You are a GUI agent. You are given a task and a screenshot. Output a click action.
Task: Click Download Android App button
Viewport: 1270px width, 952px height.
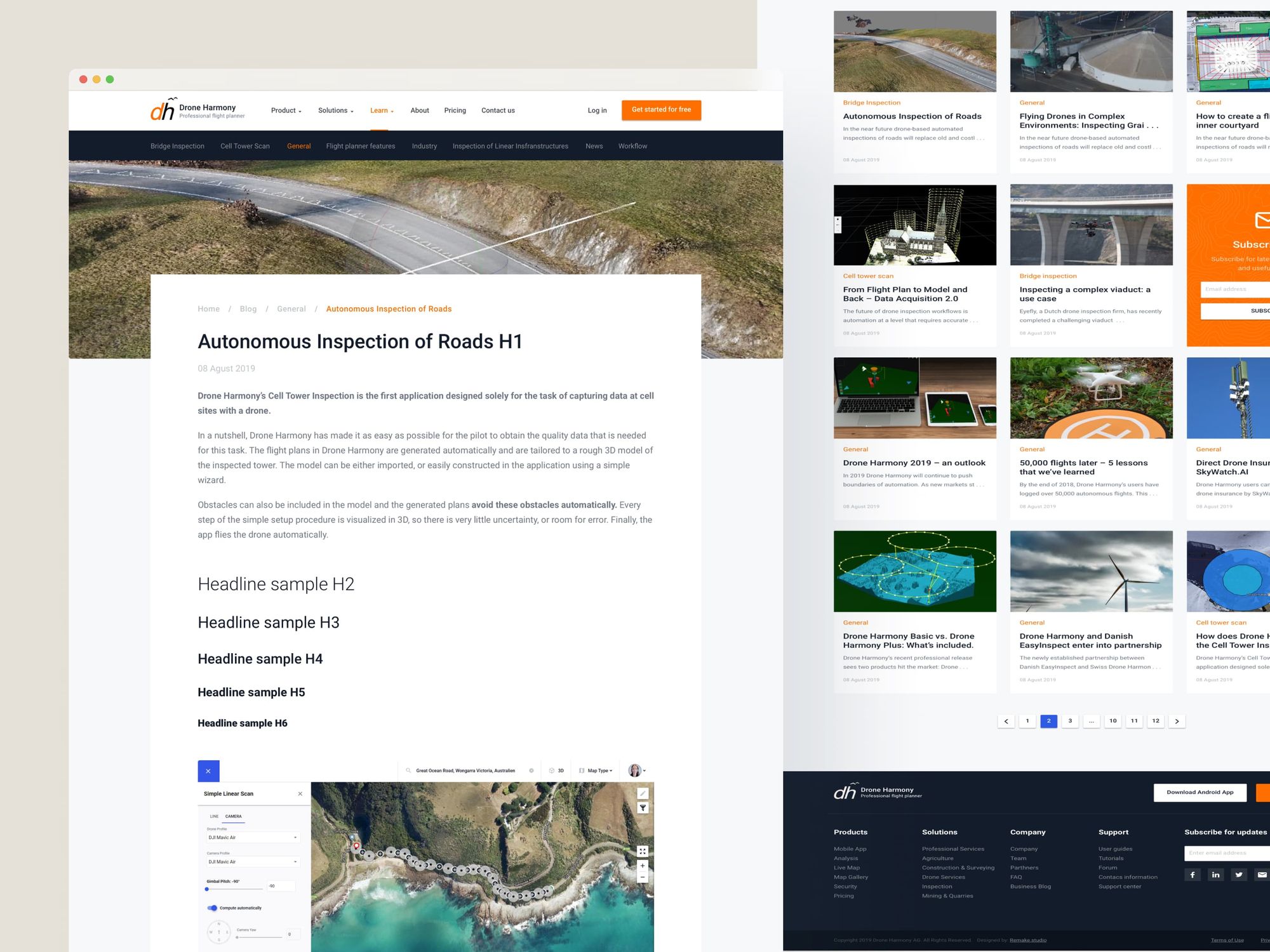pyautogui.click(x=1200, y=792)
